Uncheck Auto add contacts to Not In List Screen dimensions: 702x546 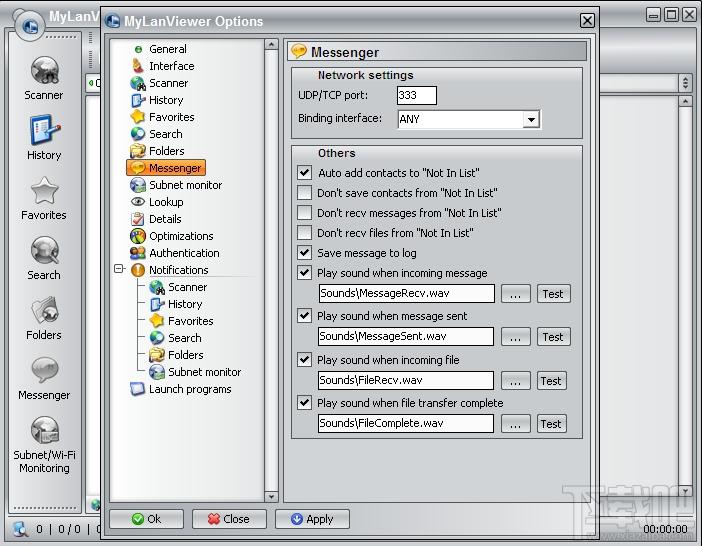click(x=305, y=173)
